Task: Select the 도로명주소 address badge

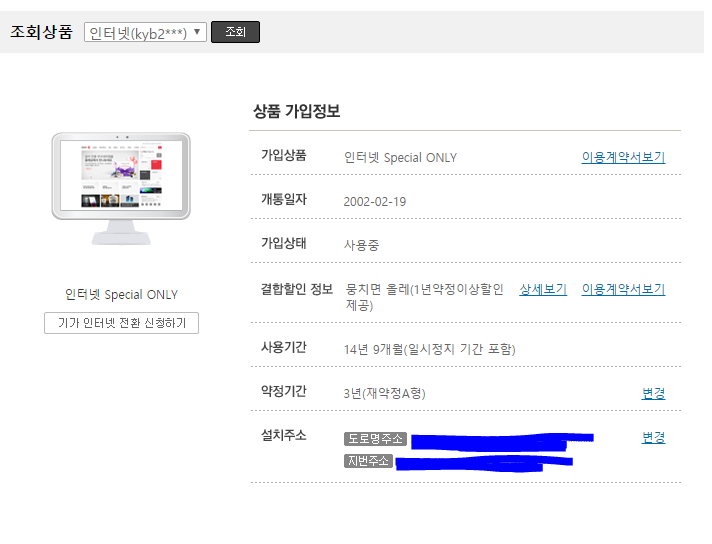Action: click(x=375, y=439)
